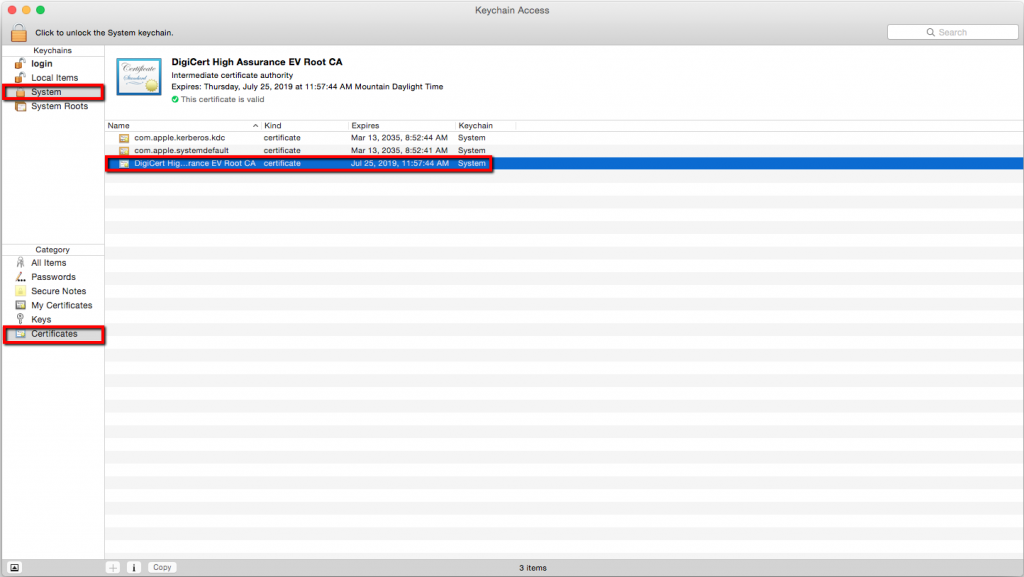
Task: Open Get Info using the 'i' icon
Action: click(x=133, y=567)
